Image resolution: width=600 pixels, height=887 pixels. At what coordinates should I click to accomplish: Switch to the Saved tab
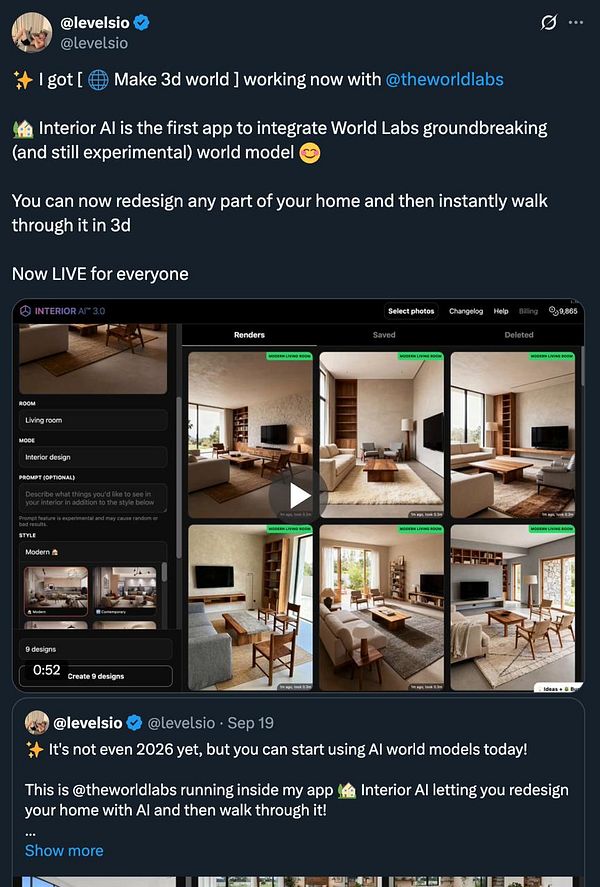pyautogui.click(x=384, y=335)
